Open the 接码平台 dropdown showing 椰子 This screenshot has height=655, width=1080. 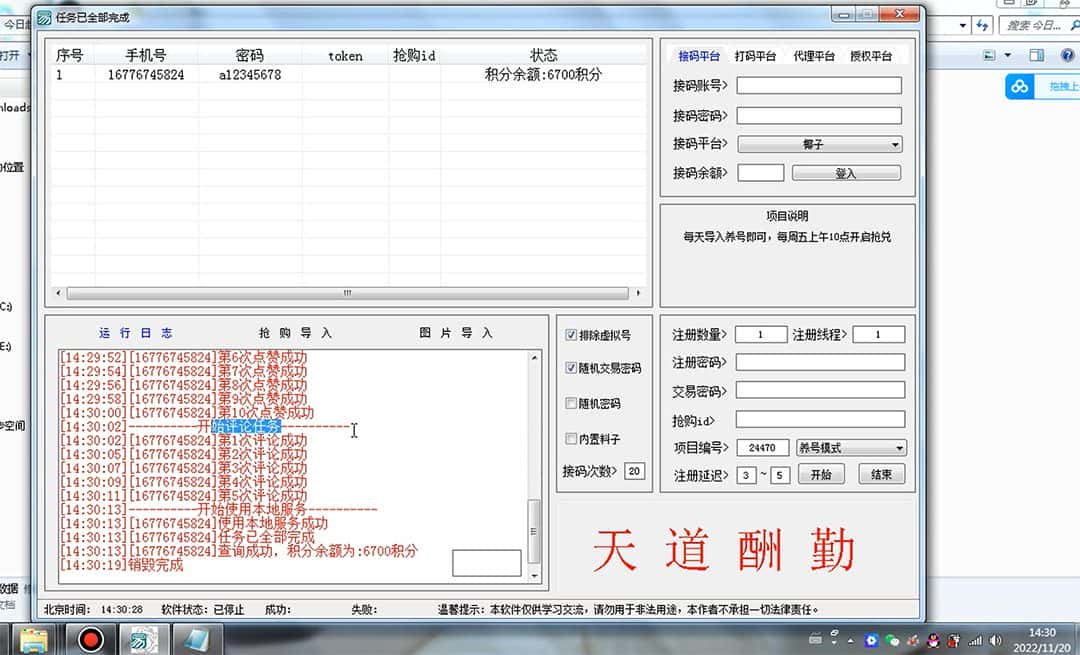(x=819, y=144)
